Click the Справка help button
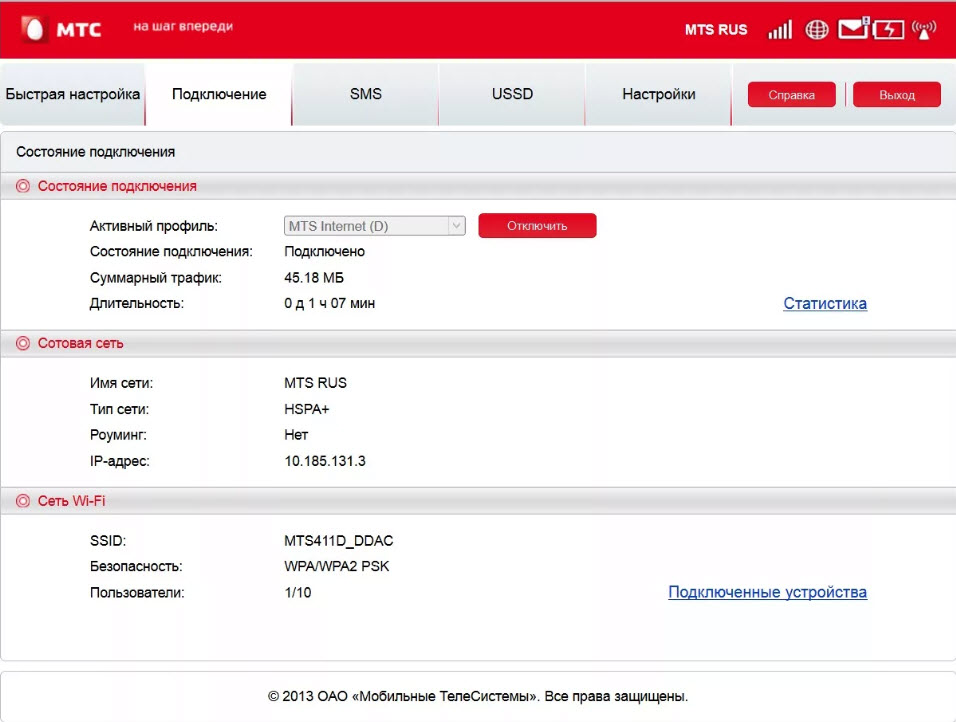 point(791,95)
